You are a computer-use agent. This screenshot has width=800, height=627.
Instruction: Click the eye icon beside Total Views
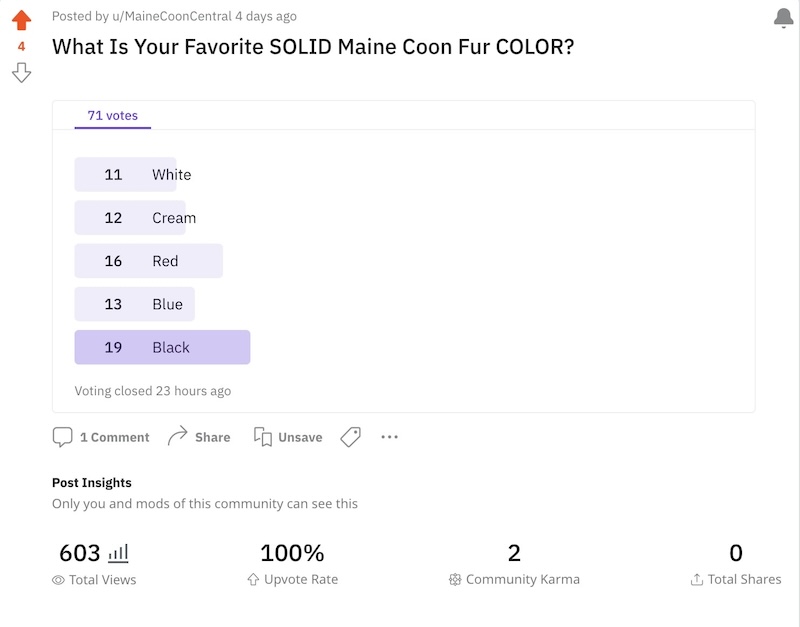point(58,580)
